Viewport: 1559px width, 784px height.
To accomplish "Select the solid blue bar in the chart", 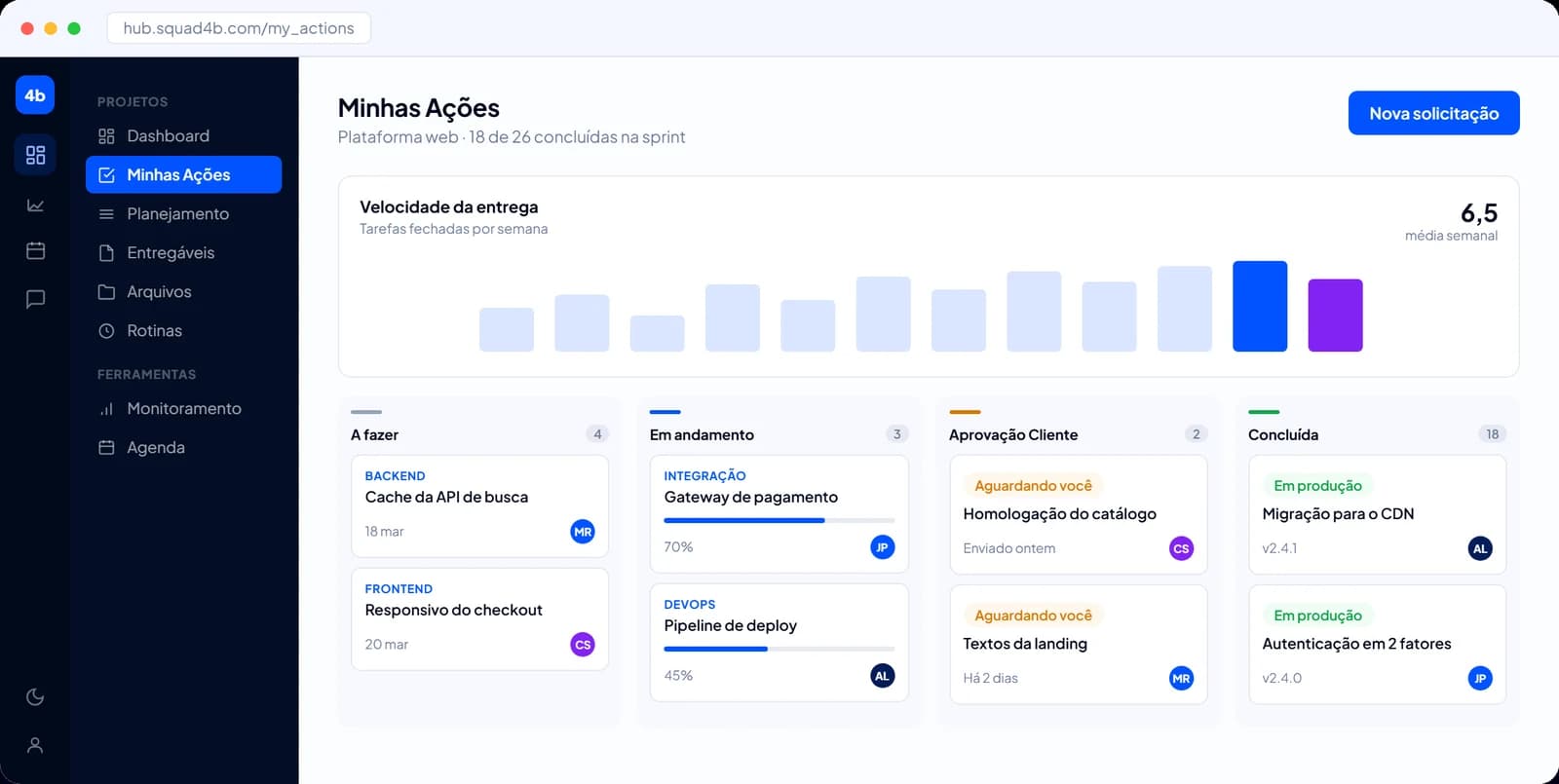I will point(1260,306).
